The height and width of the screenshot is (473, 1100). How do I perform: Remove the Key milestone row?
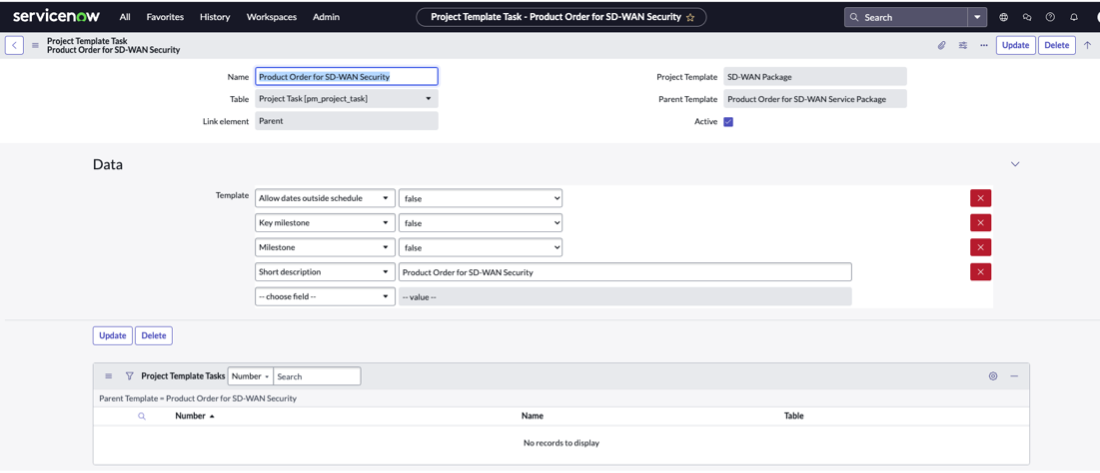981,223
